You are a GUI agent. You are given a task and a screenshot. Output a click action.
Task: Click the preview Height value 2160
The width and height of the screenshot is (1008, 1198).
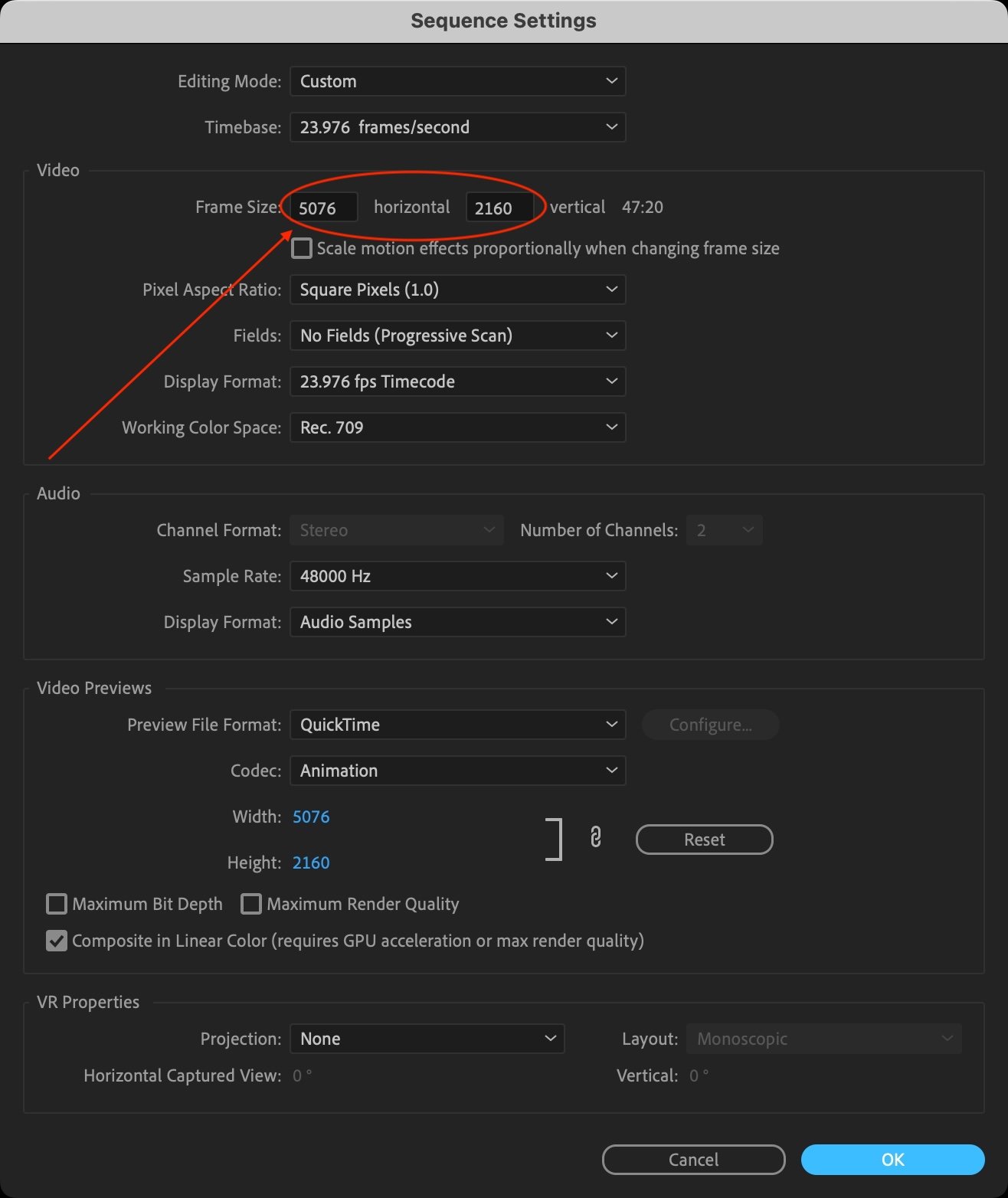(x=311, y=862)
